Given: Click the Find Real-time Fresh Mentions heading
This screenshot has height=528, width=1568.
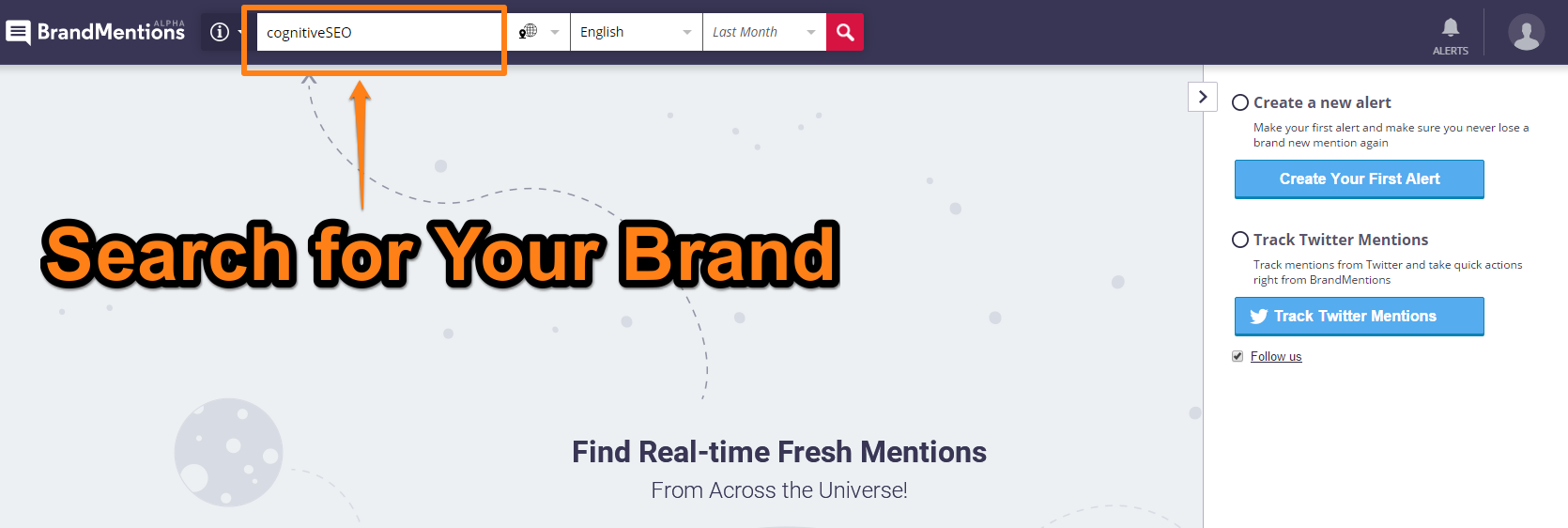Looking at the screenshot, I should click(779, 452).
